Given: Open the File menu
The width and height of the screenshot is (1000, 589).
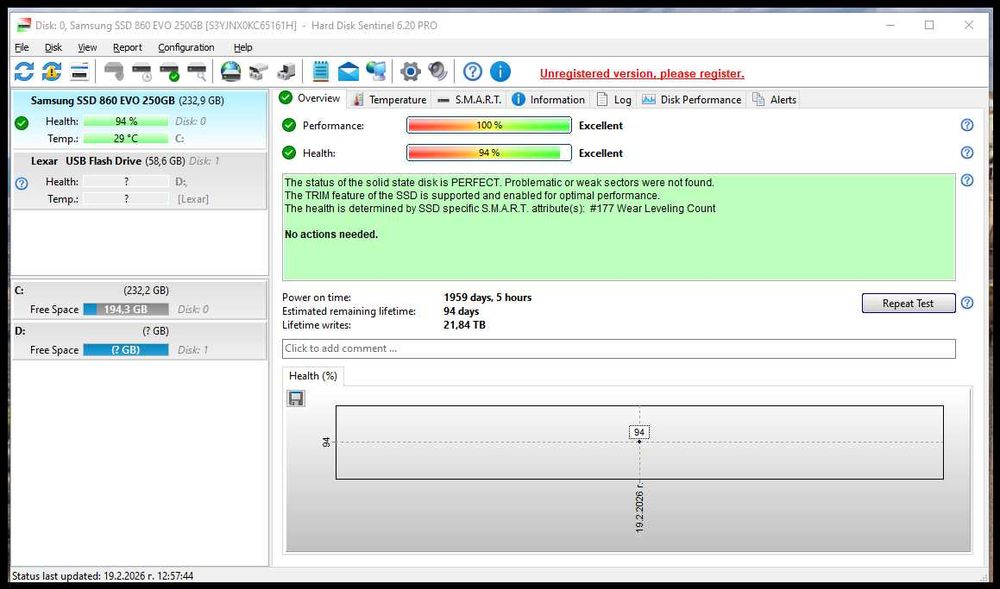Looking at the screenshot, I should click(22, 47).
